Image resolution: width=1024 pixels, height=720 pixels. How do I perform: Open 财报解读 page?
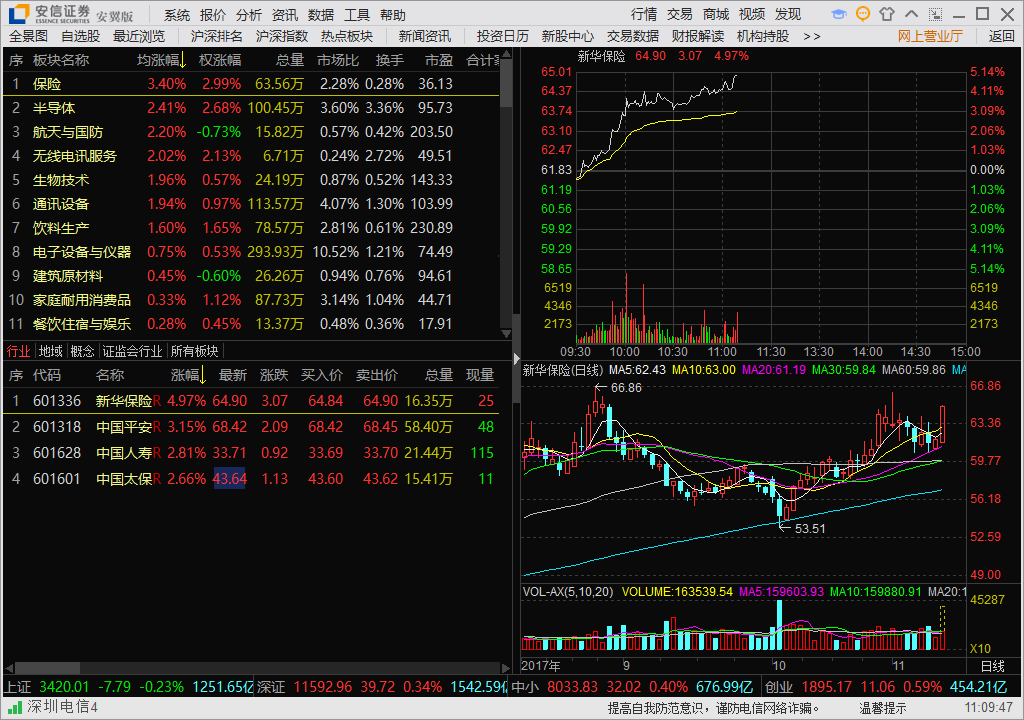click(x=697, y=37)
